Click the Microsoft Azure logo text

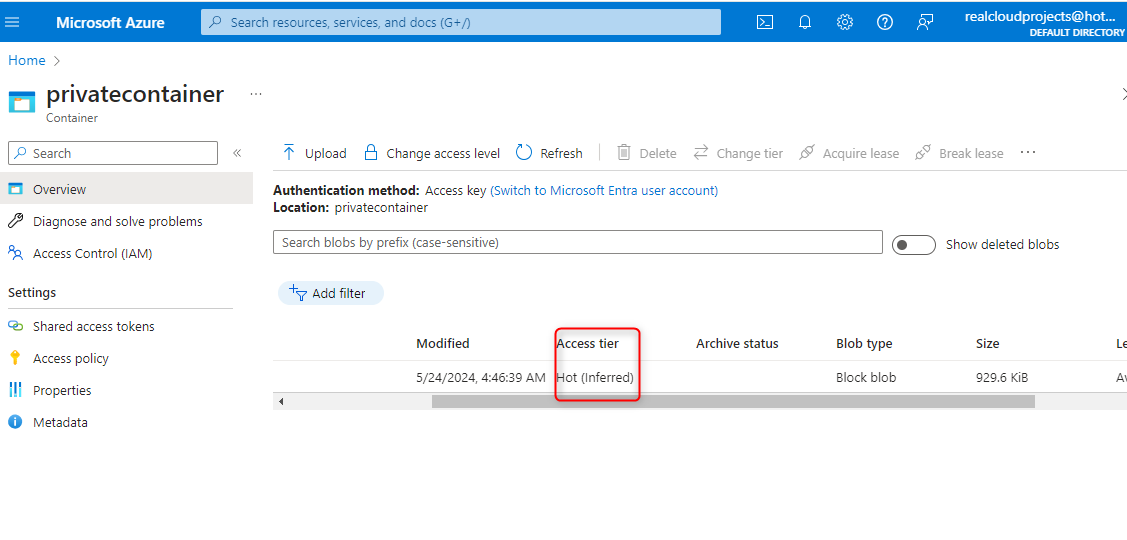point(110,22)
